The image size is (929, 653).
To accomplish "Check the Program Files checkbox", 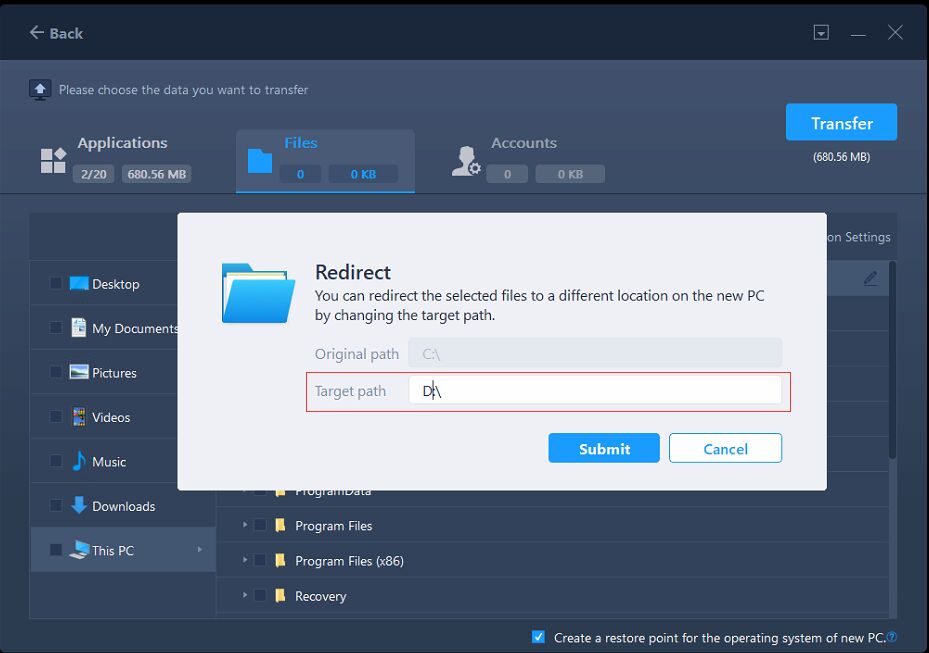I will (x=260, y=525).
